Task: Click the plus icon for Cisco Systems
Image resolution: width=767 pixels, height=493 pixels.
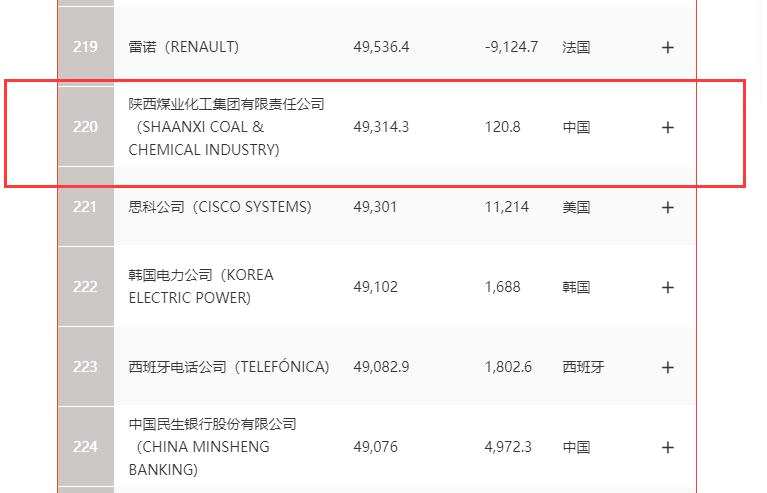Action: [668, 207]
